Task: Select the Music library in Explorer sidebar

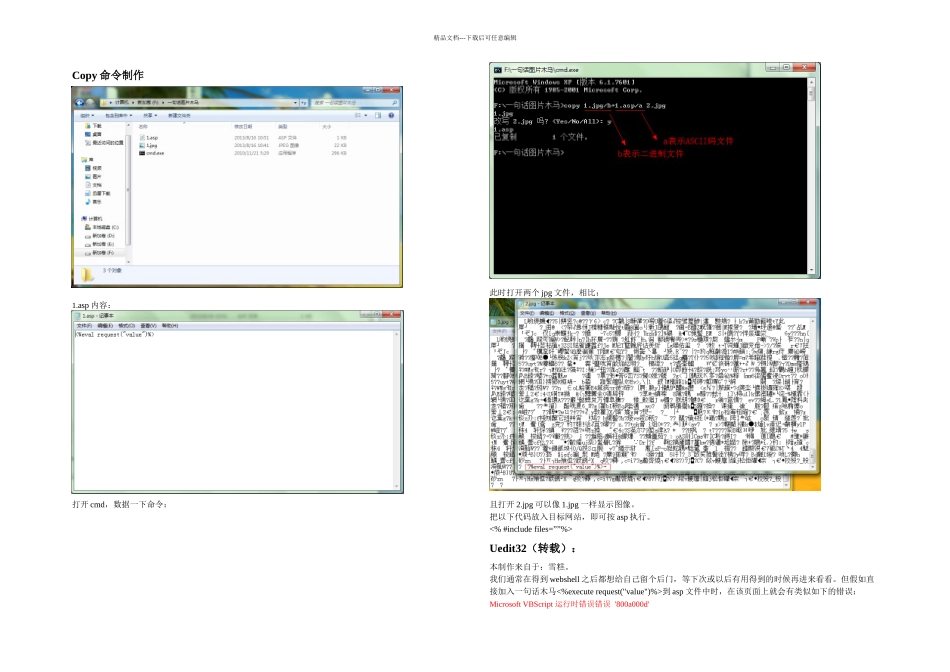Action: (x=93, y=202)
